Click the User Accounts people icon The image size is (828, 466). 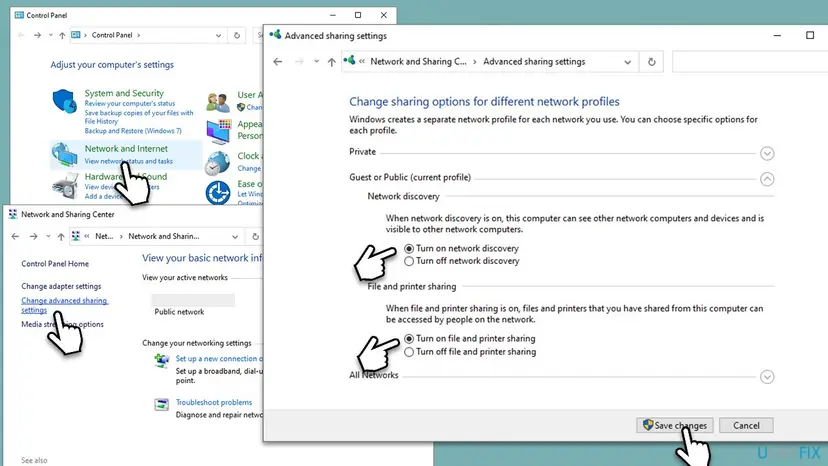218,101
